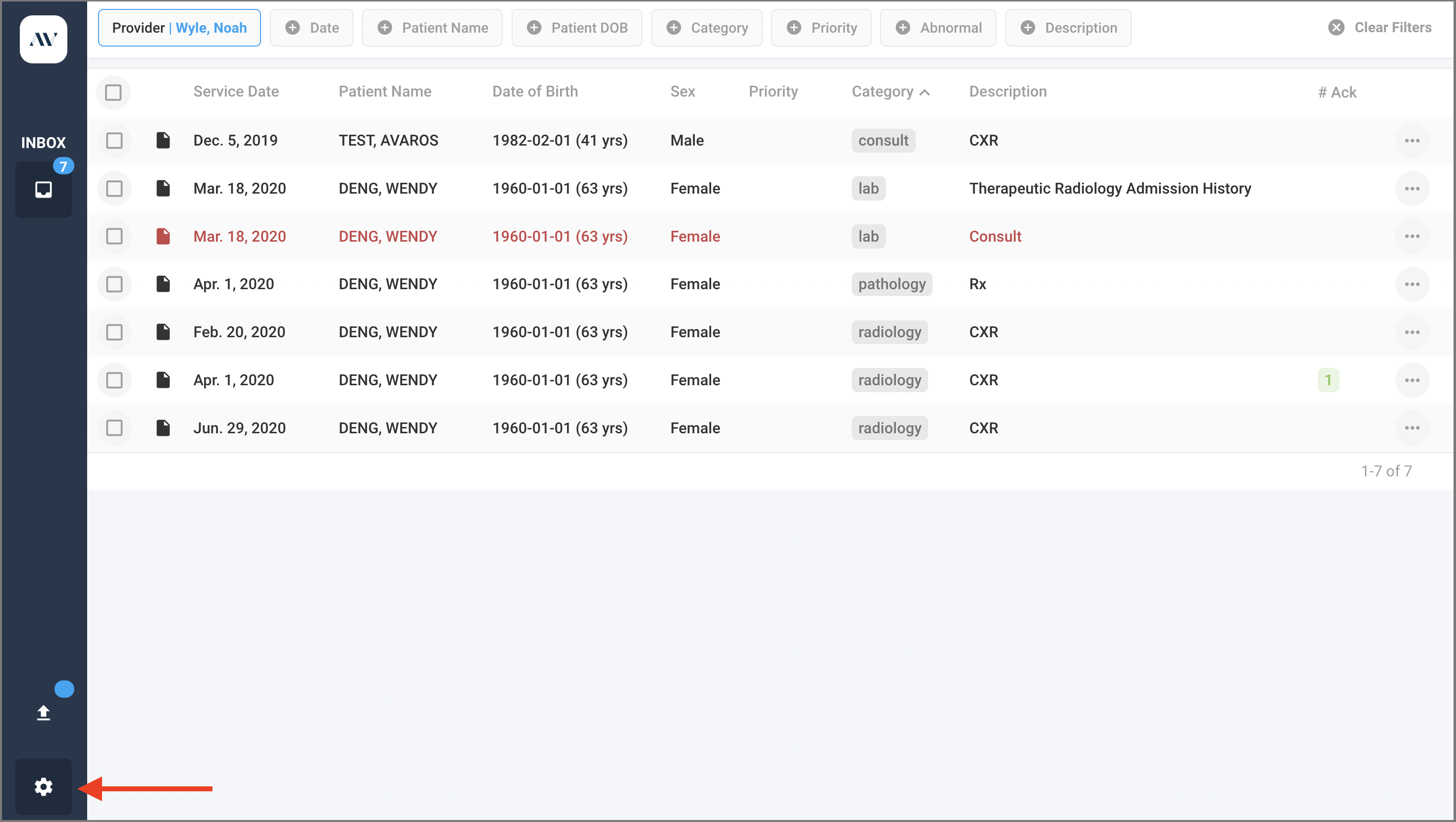
Task: Check the select-all checkbox in the table header
Action: 113,91
